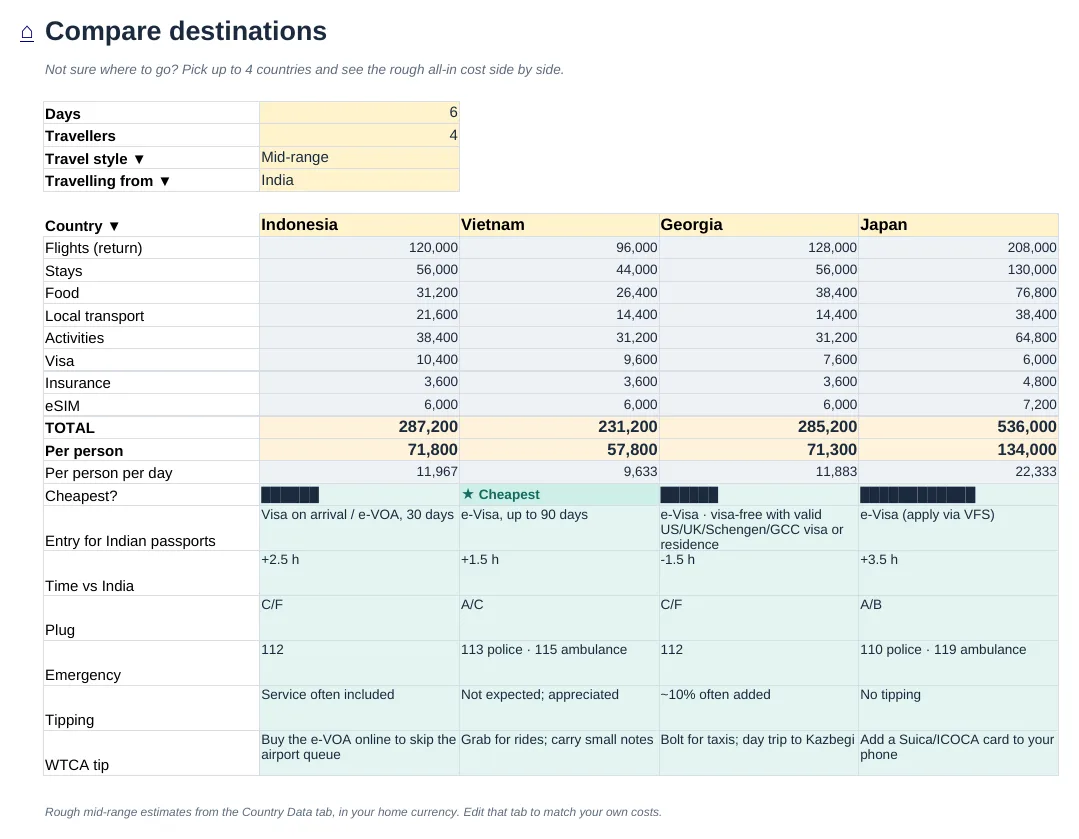Select Japan stays value 130,000

(958, 270)
